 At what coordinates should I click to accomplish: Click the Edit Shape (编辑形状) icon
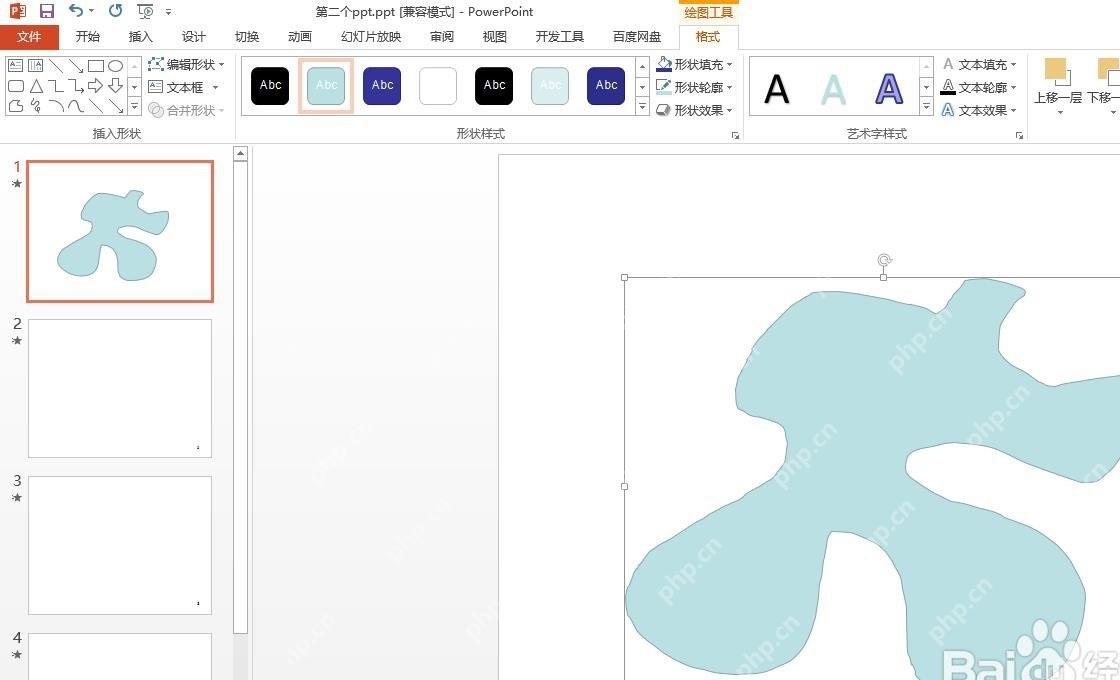pos(156,64)
